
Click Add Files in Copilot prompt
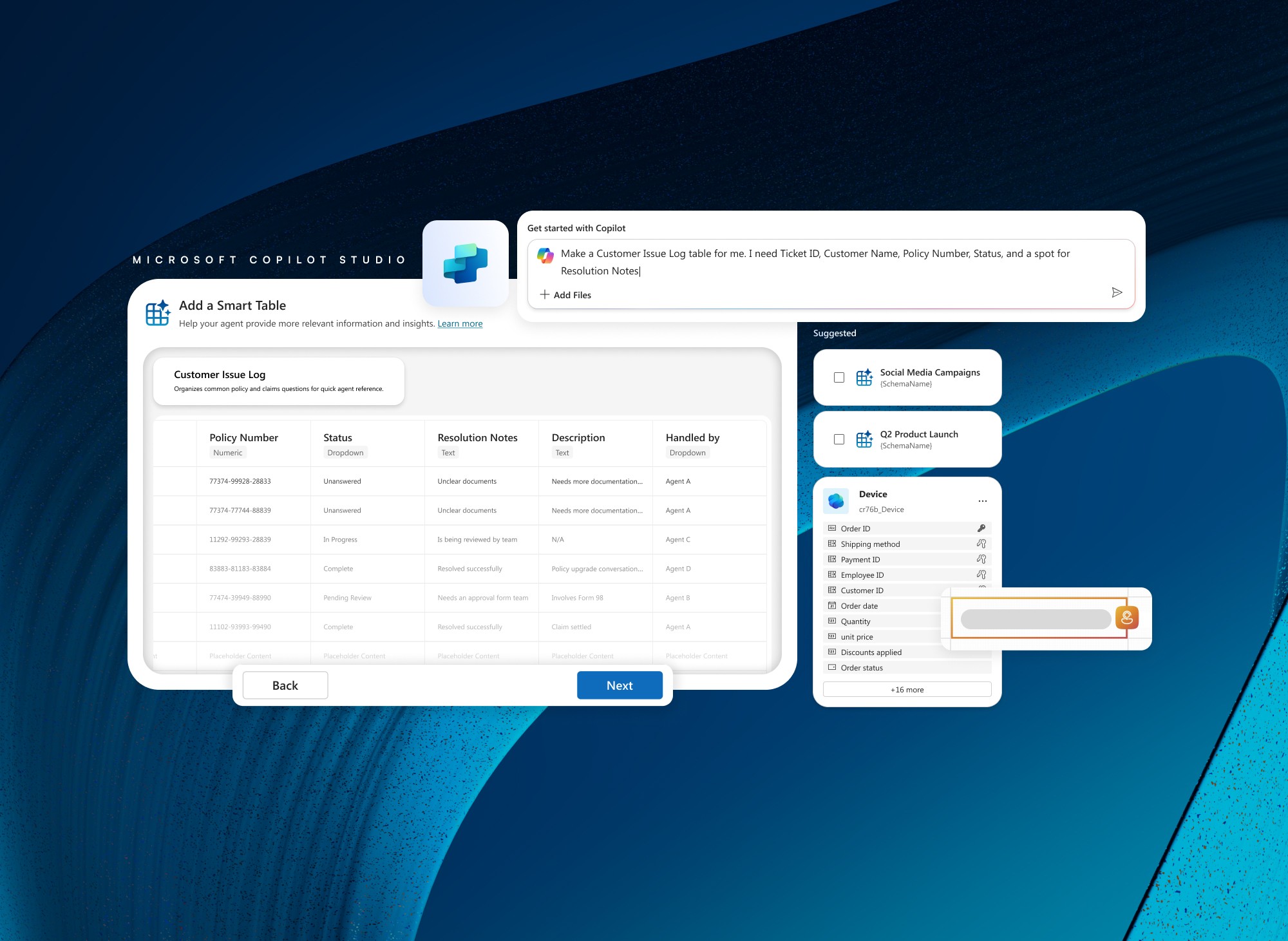coord(565,295)
